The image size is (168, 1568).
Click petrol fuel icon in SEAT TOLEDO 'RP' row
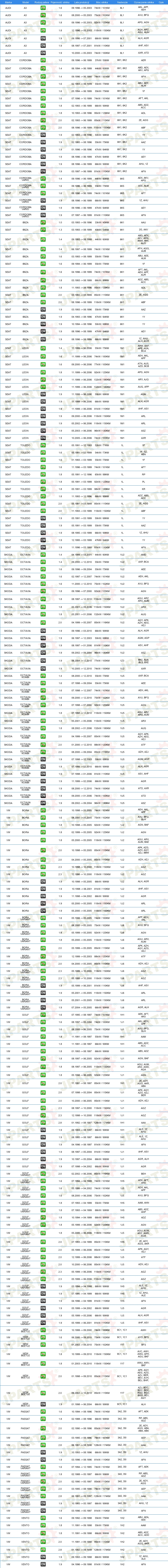click(x=43, y=474)
